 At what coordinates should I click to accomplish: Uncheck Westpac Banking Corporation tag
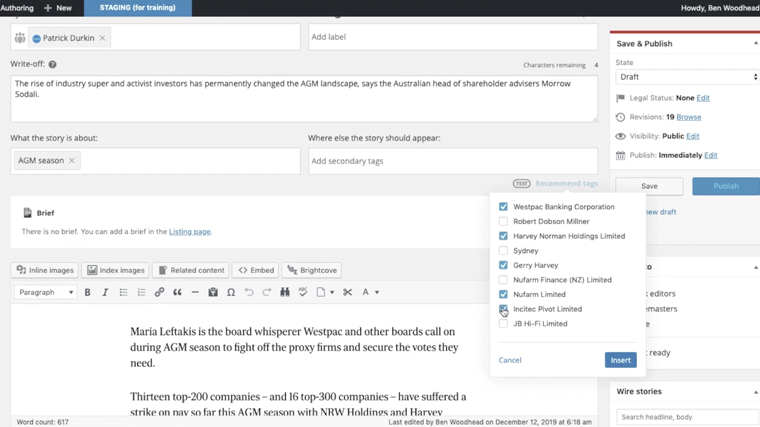pos(503,207)
